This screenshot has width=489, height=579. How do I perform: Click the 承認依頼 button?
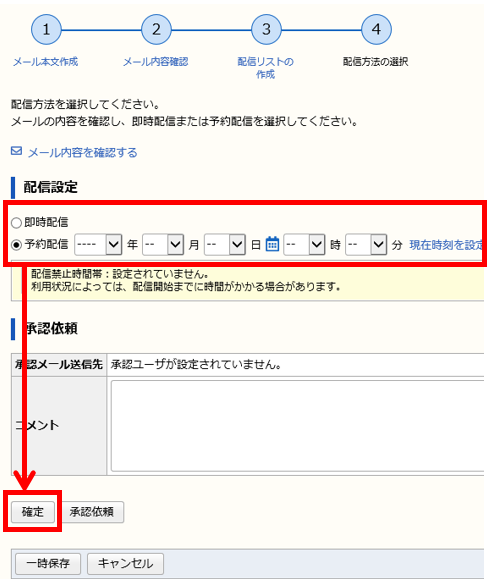tap(92, 512)
